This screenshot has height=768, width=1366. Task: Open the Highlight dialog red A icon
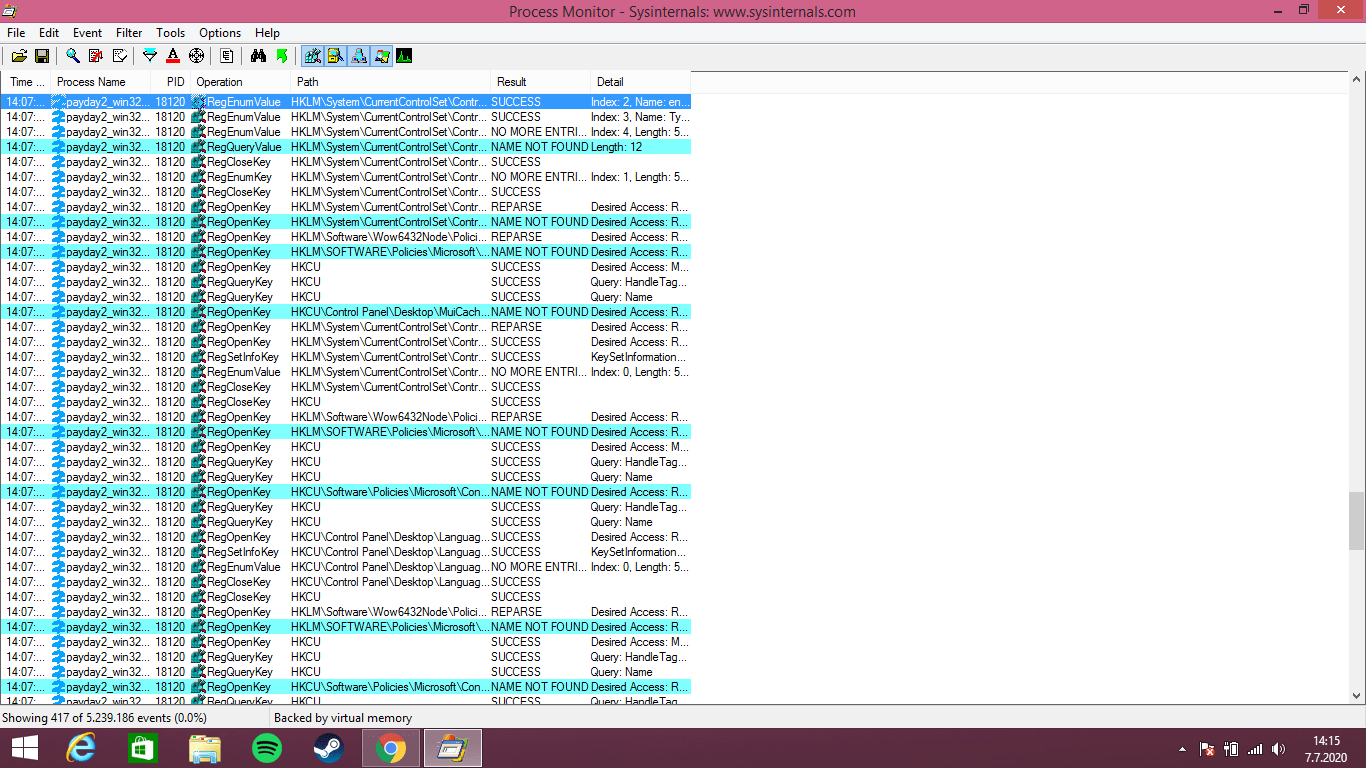click(x=173, y=56)
